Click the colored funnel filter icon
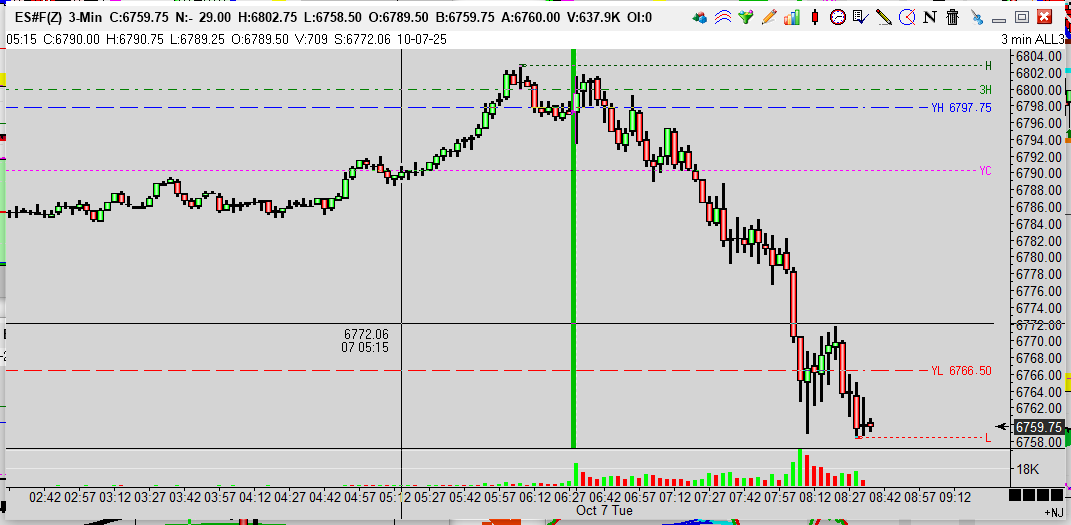1071x525 pixels. [746, 17]
